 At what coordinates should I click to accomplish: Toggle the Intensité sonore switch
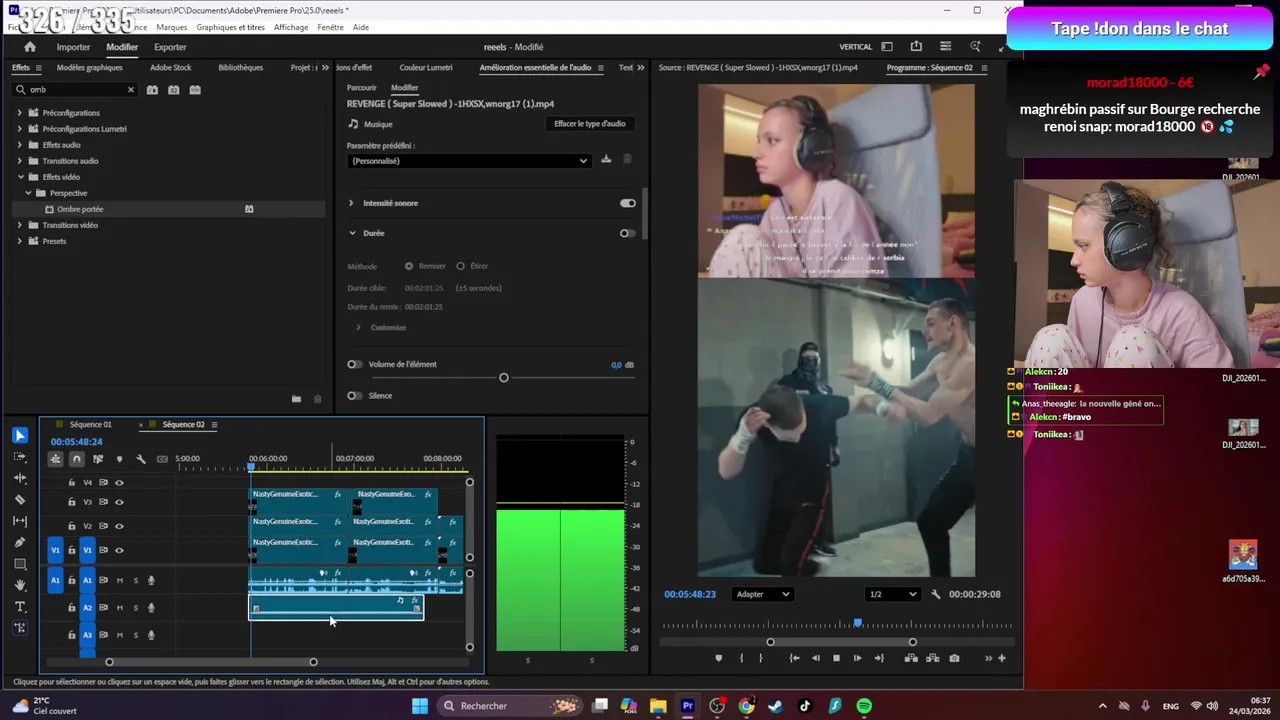(627, 203)
